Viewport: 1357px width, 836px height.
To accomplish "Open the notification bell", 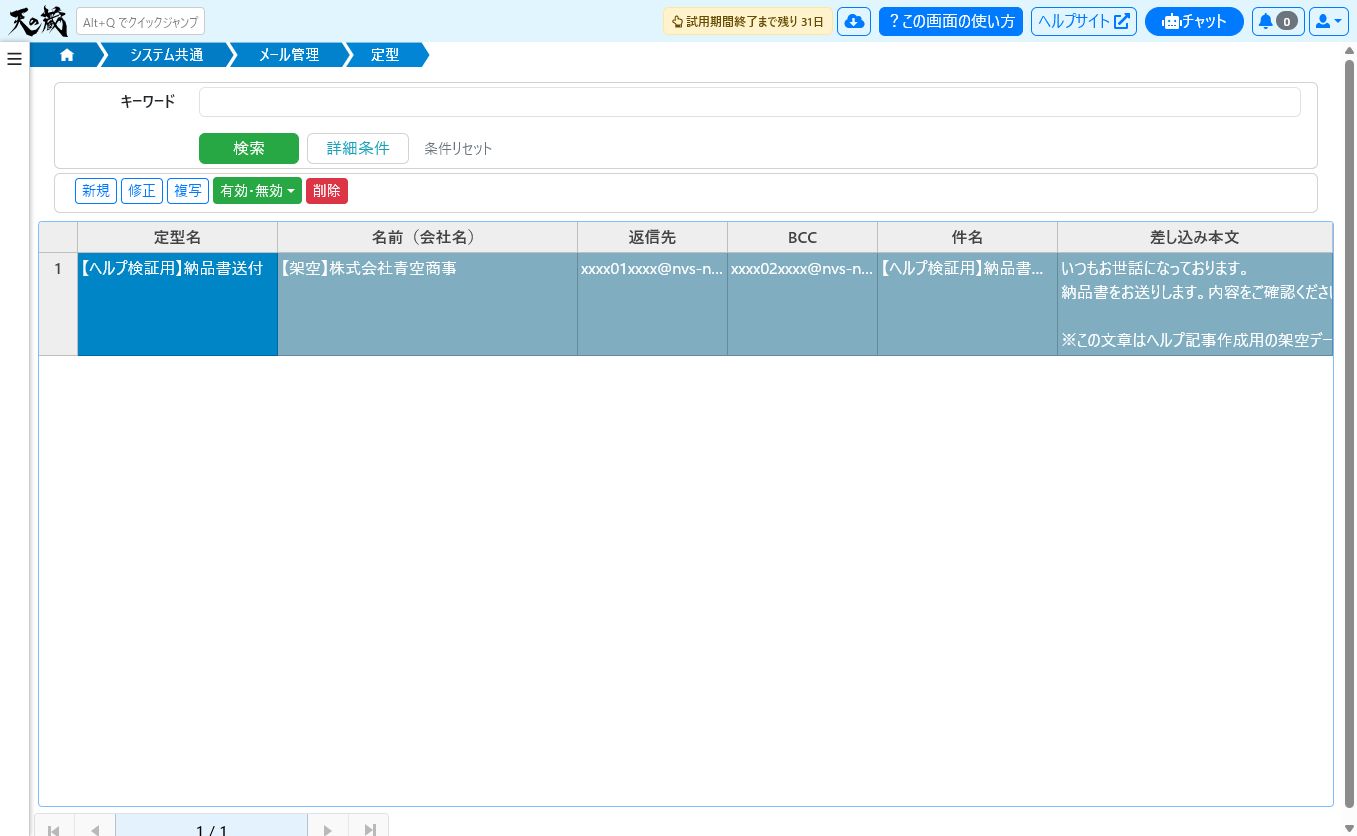I will 1277,21.
